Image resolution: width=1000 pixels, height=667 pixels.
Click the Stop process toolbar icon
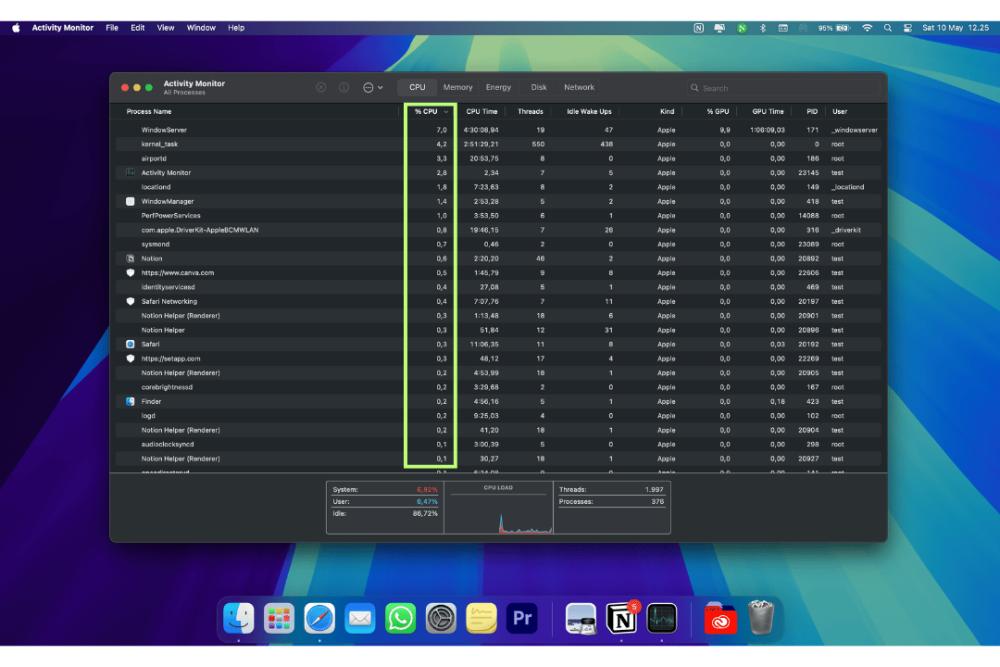(321, 87)
